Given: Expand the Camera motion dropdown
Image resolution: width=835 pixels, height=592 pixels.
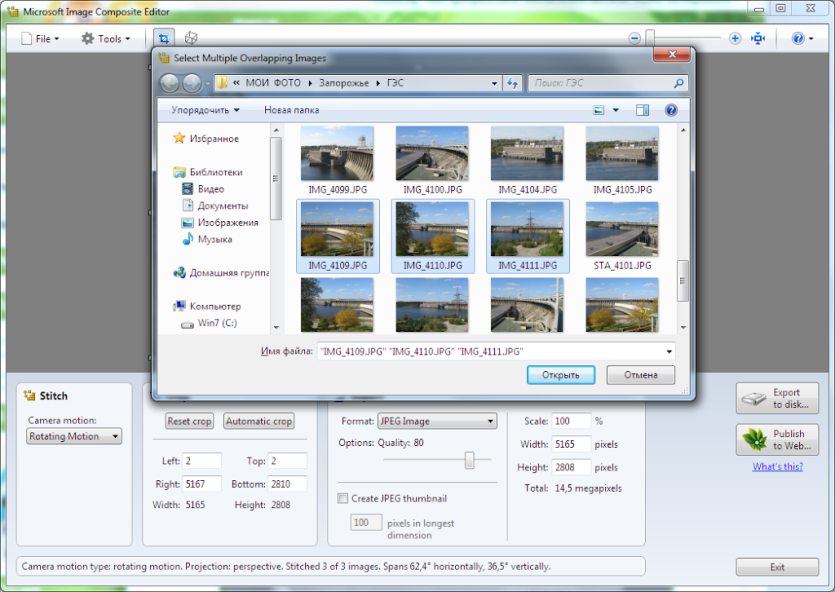Looking at the screenshot, I should [74, 436].
